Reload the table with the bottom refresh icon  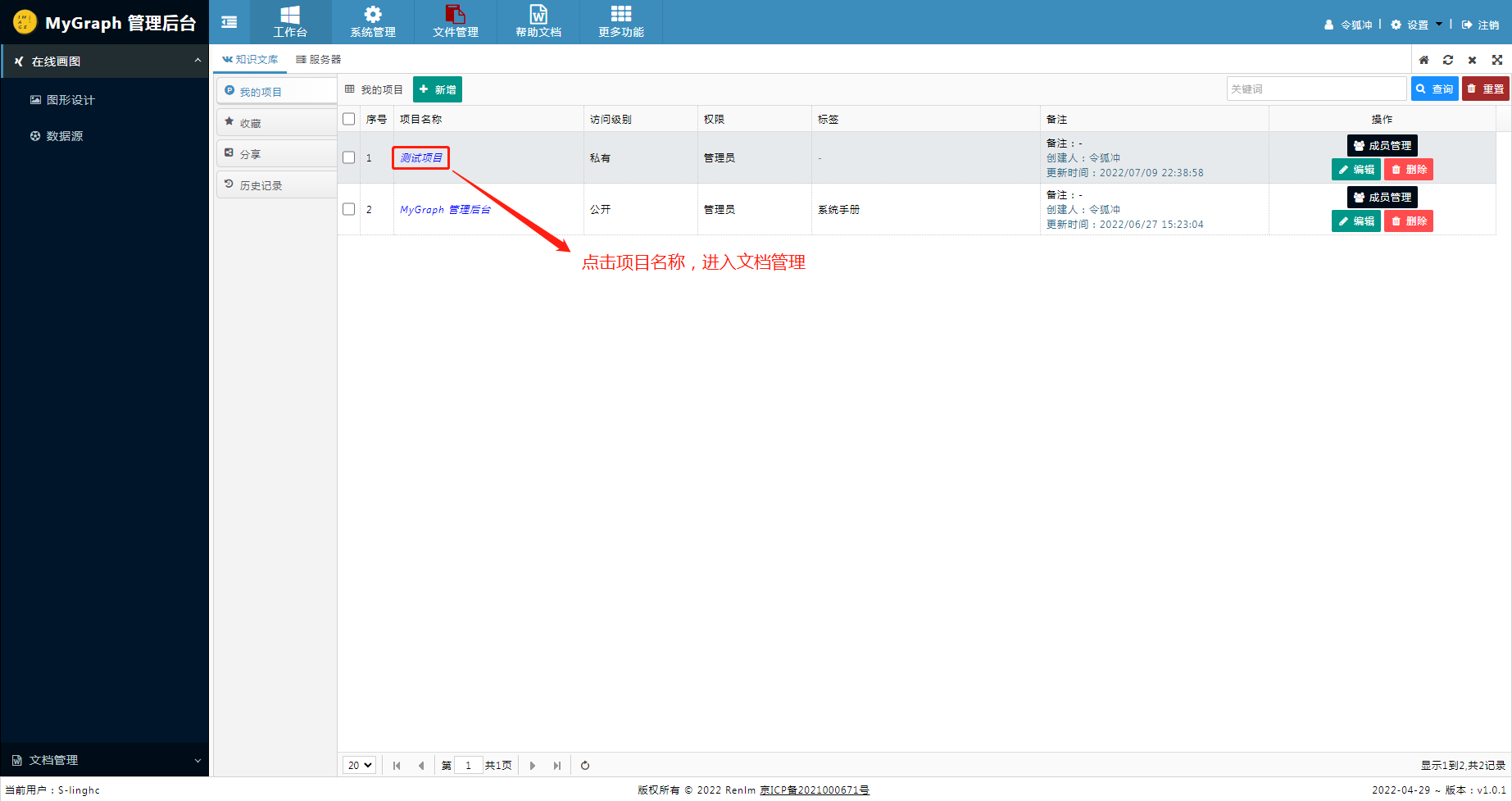tap(584, 765)
